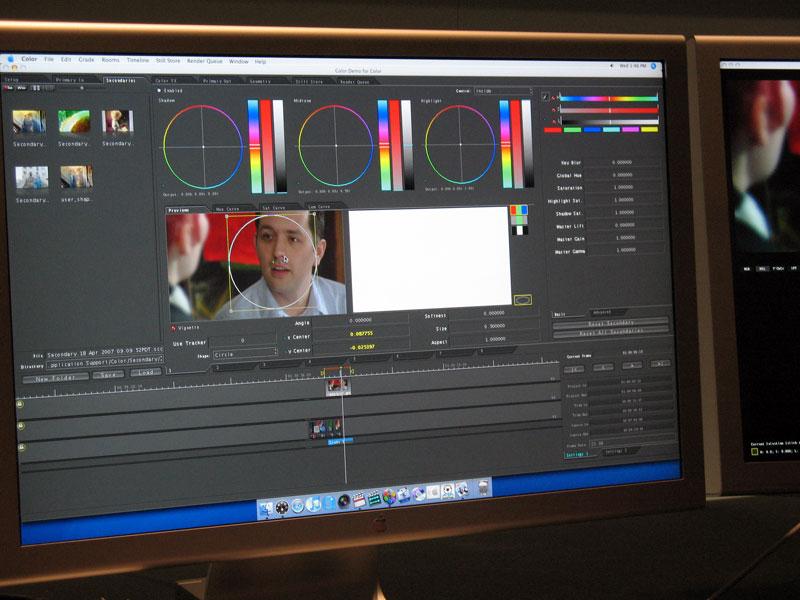Edit the y Center value field
Viewport: 800px width, 600px height.
[x=362, y=347]
